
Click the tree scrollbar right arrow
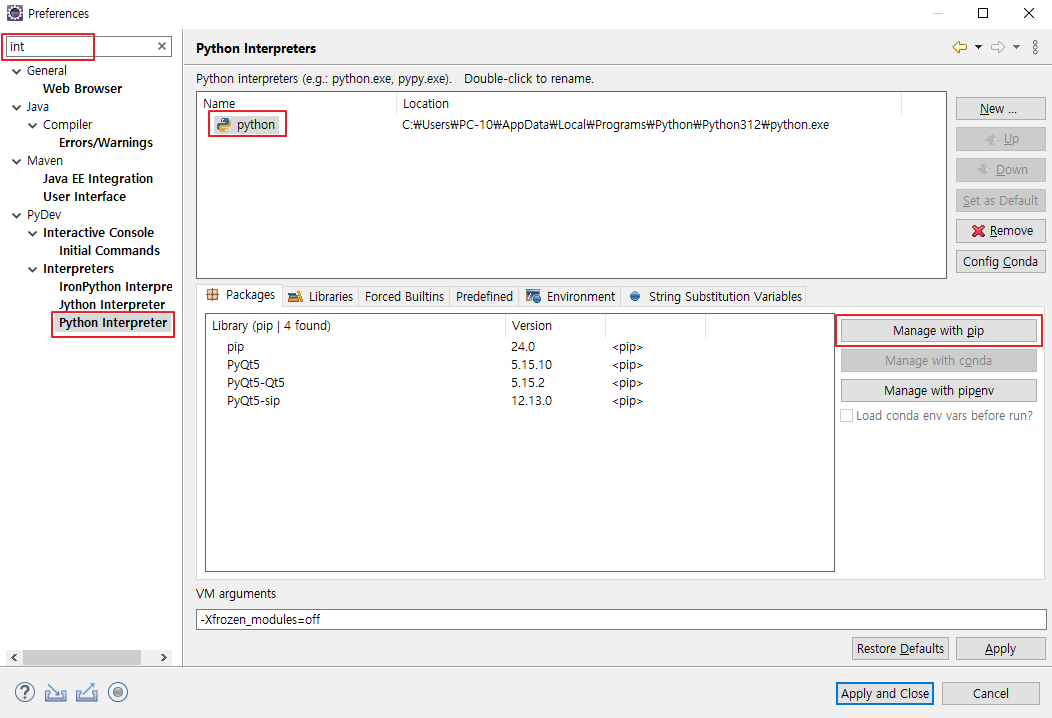click(164, 658)
